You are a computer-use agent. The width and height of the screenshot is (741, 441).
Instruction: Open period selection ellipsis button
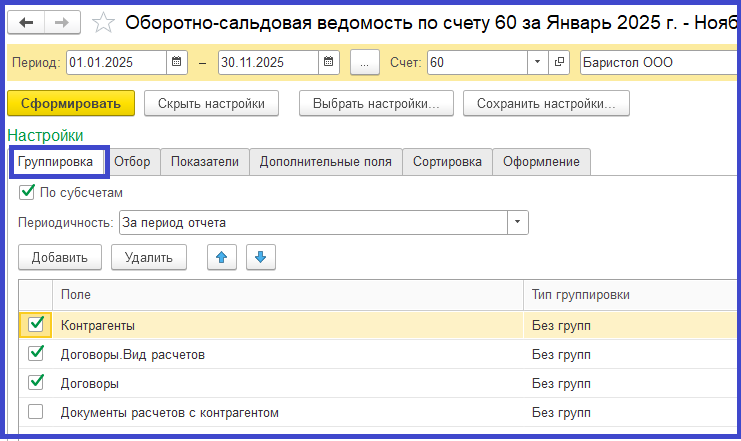click(x=364, y=62)
